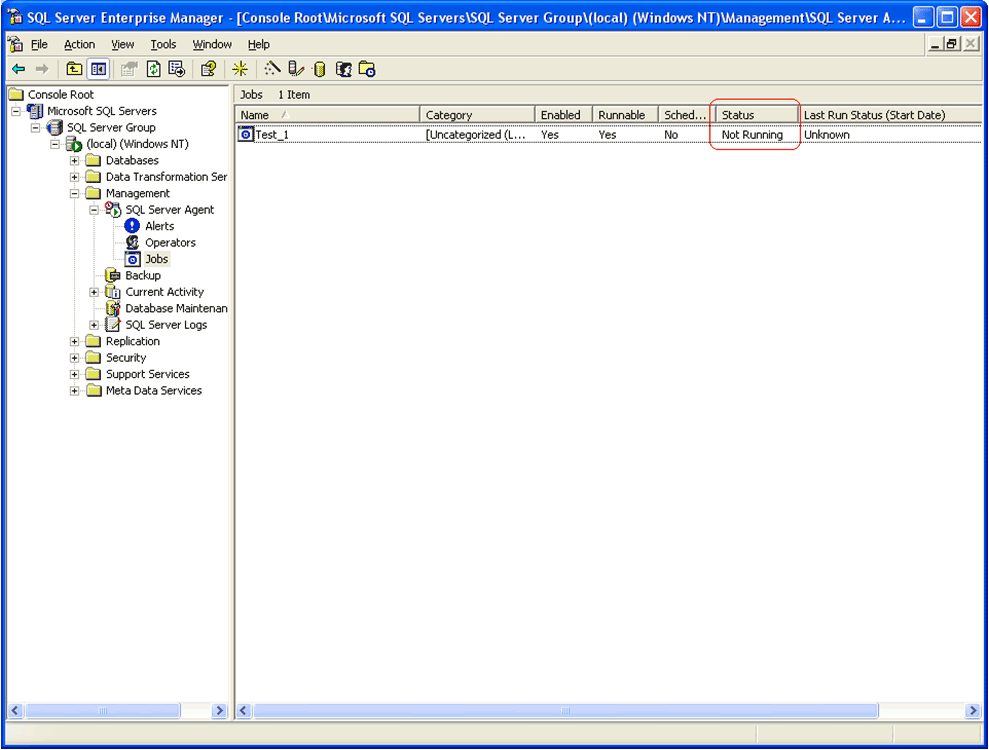This screenshot has width=989, height=750.
Task: Open the Window menu
Action: [212, 44]
